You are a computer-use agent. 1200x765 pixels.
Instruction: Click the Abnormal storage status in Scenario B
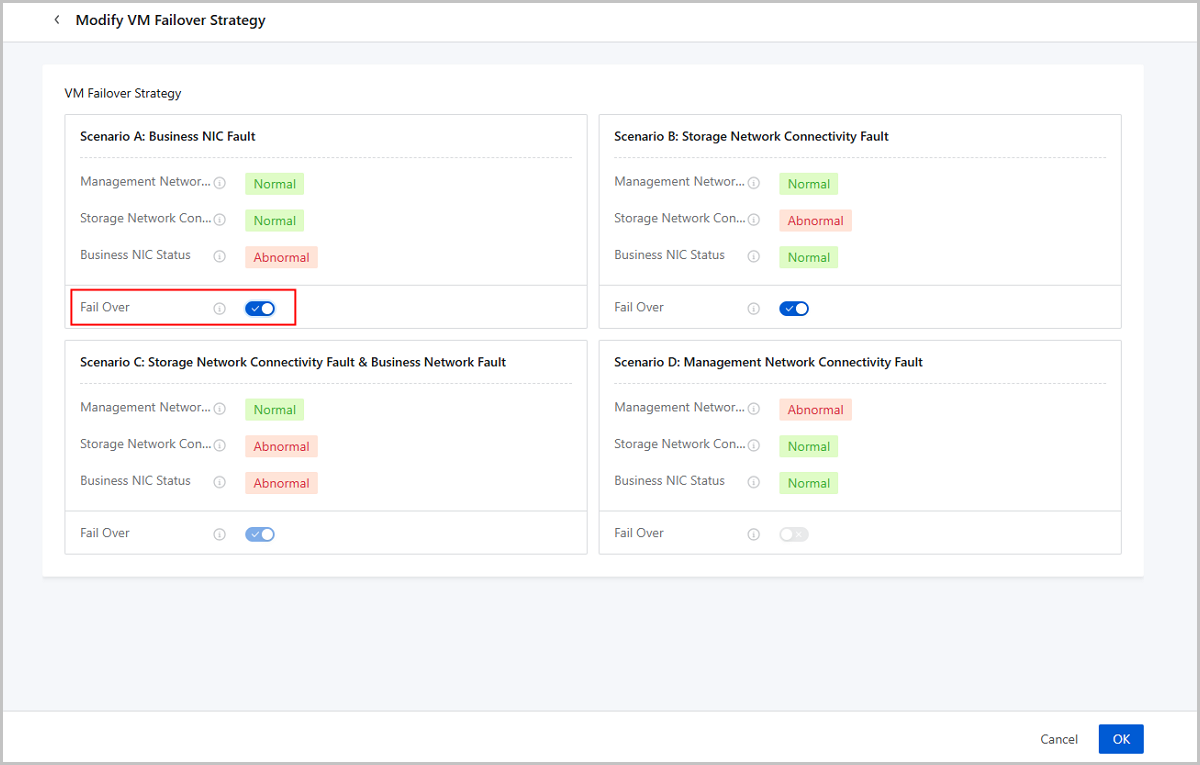tap(815, 221)
